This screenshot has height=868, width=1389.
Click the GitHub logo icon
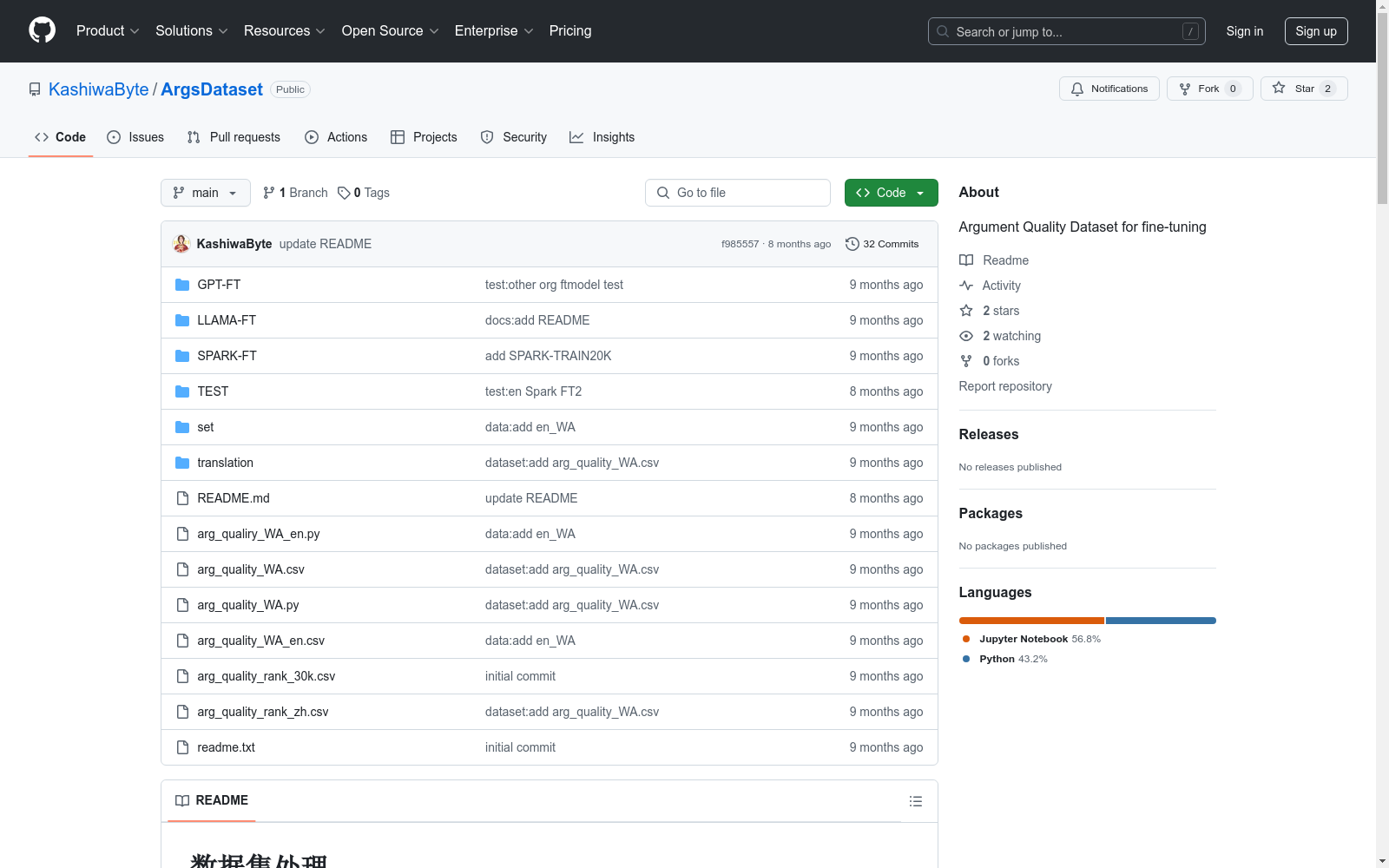coord(42,30)
